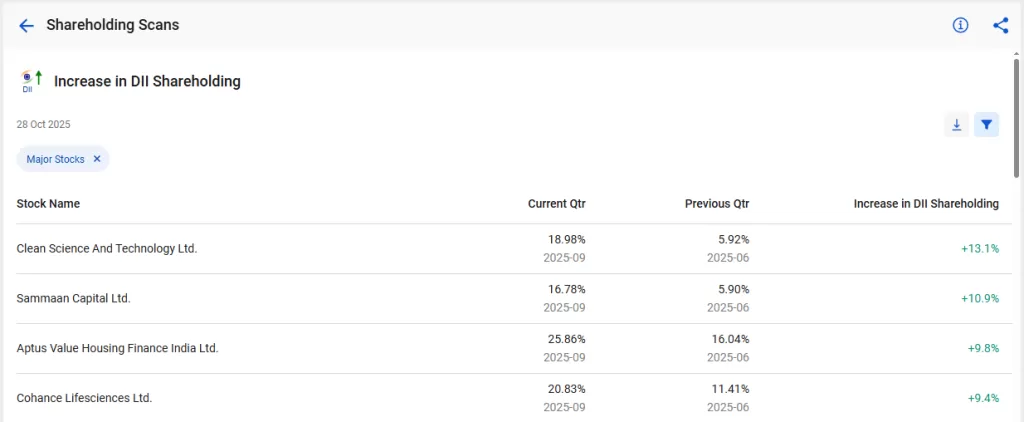Viewport: 1024px width, 422px height.
Task: Click the Shareholding Scans page title
Action: pos(113,25)
